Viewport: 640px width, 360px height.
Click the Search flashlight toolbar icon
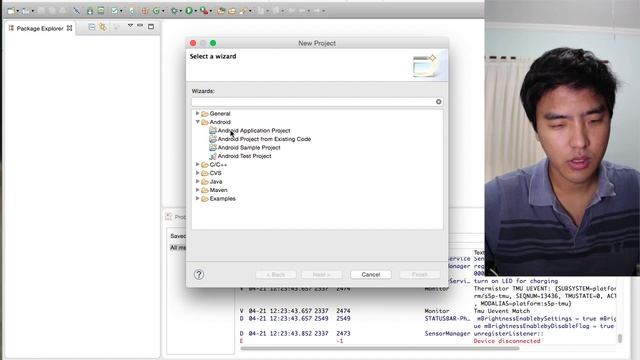tap(243, 11)
